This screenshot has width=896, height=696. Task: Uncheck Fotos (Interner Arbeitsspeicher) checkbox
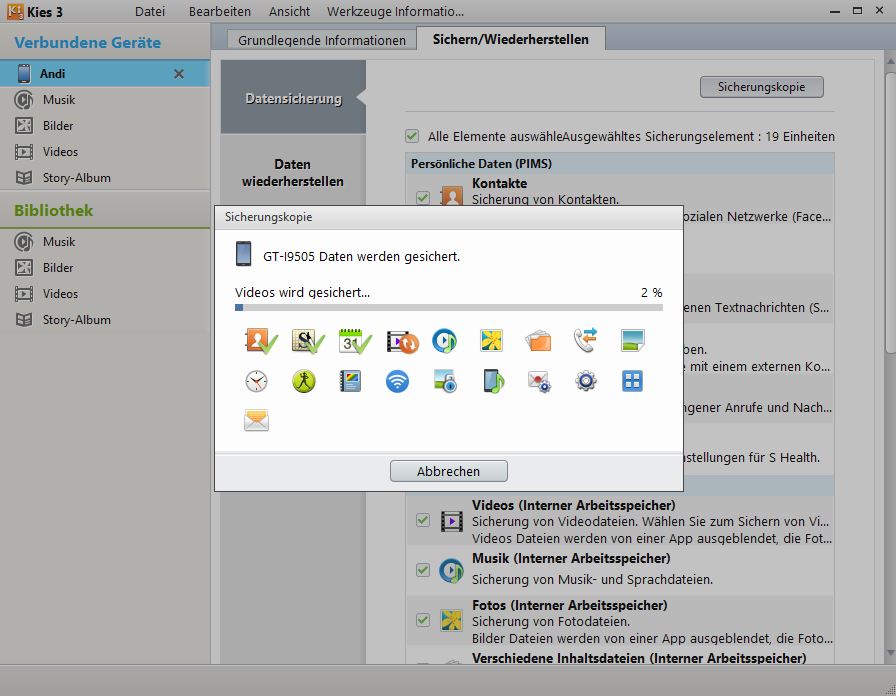point(423,620)
